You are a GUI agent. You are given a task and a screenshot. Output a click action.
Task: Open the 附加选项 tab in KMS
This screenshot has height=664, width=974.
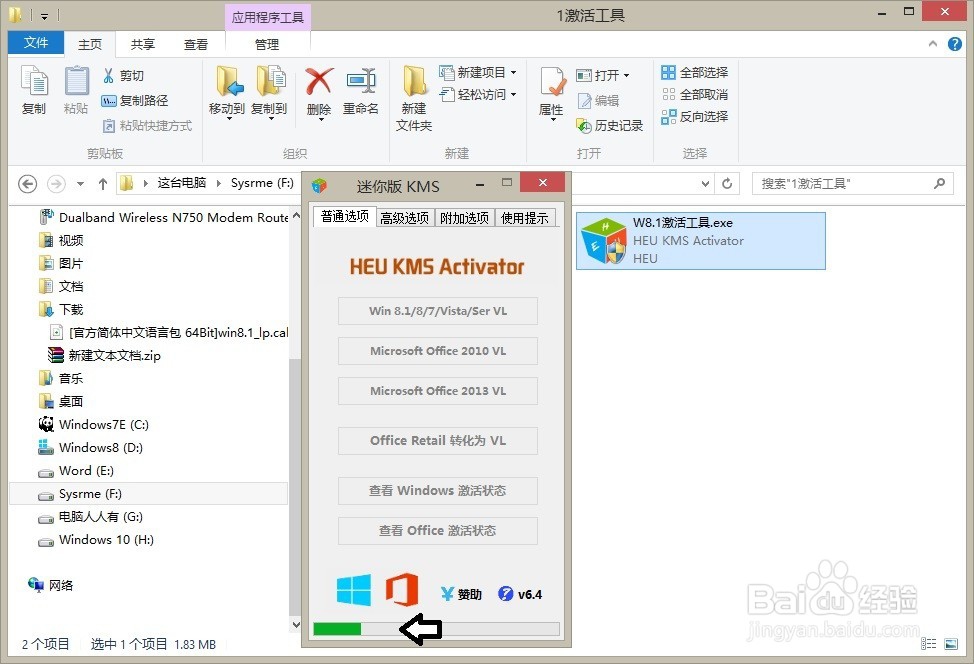click(465, 218)
